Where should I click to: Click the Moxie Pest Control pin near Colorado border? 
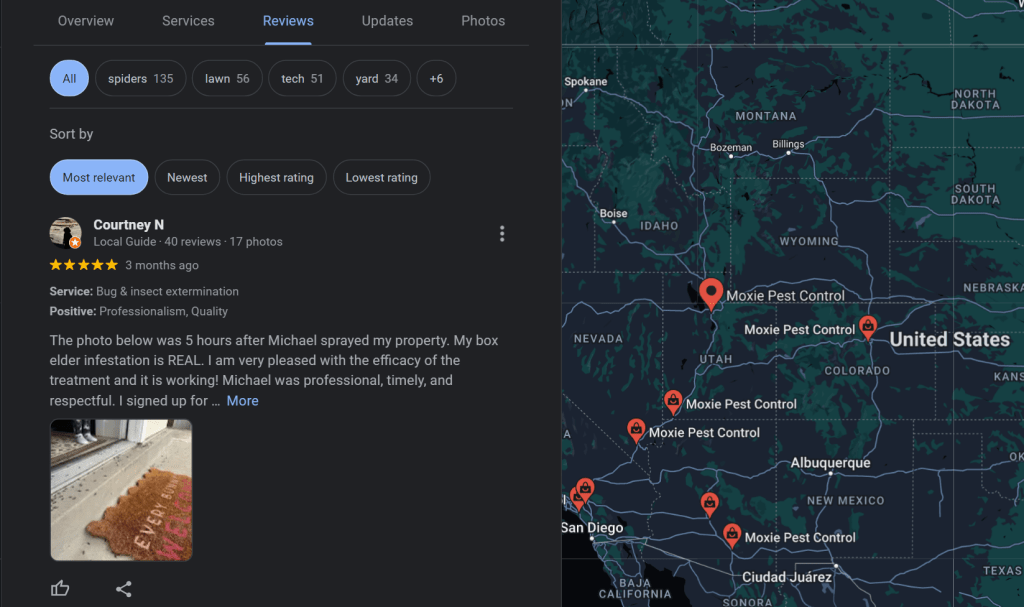868,327
